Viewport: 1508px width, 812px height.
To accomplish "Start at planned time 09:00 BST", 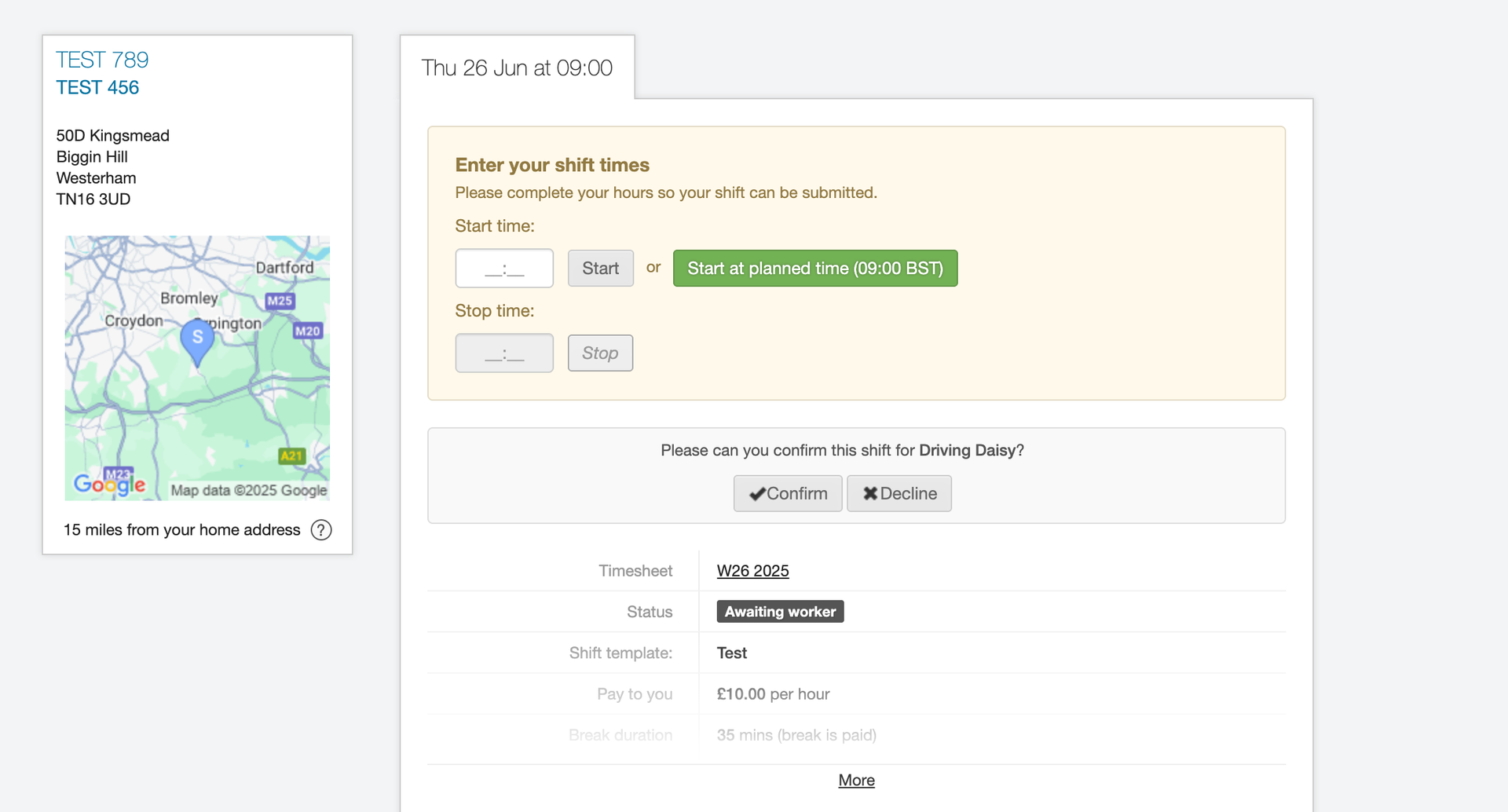I will (815, 269).
